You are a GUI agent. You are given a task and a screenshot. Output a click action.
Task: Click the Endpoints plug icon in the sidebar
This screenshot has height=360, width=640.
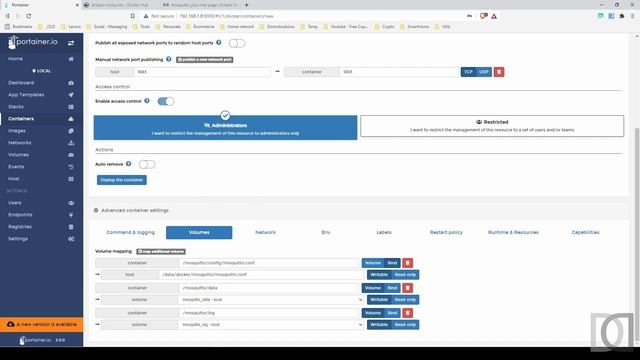(71, 215)
